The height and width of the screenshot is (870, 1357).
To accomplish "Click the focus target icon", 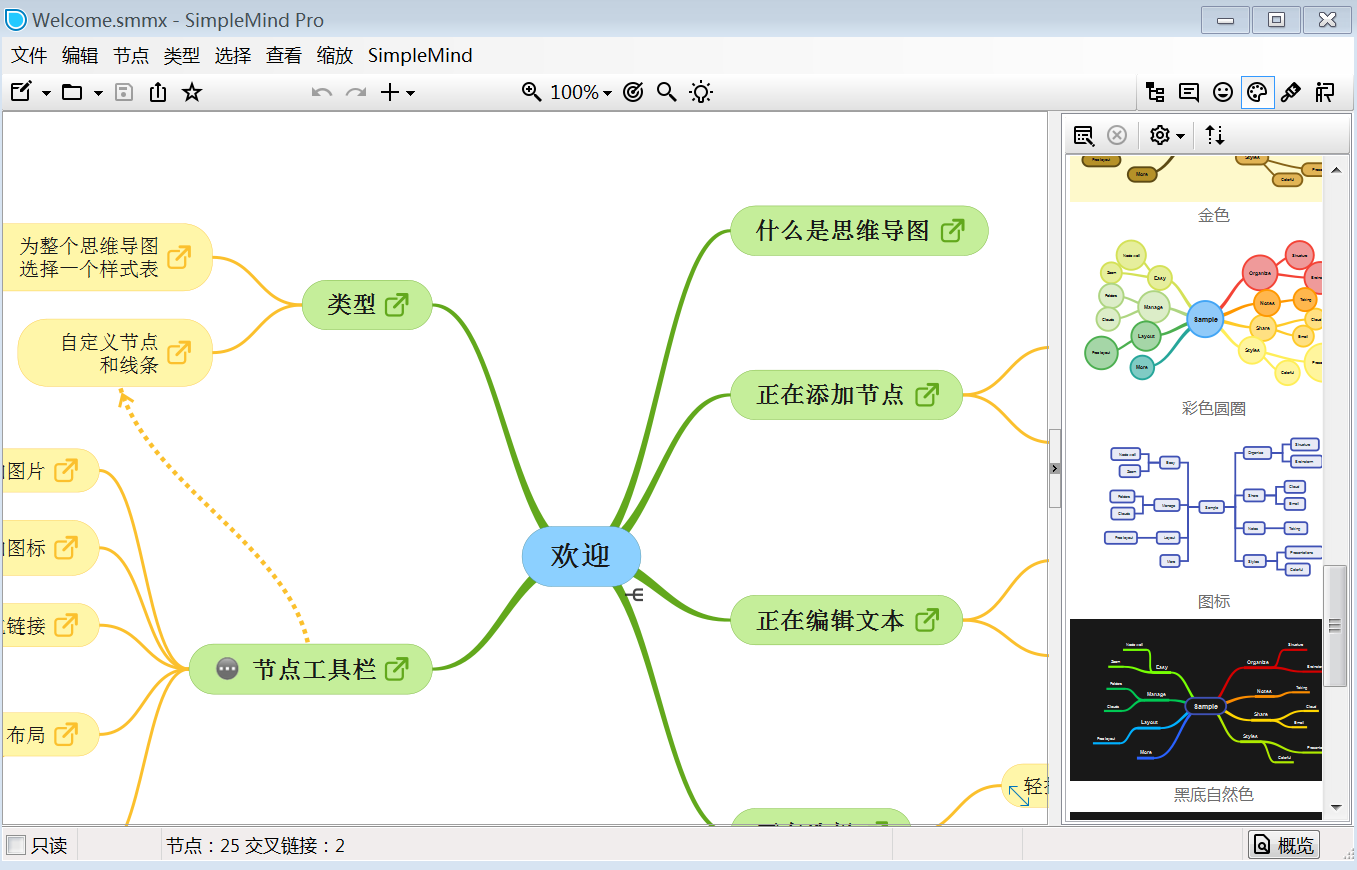I will [x=633, y=93].
